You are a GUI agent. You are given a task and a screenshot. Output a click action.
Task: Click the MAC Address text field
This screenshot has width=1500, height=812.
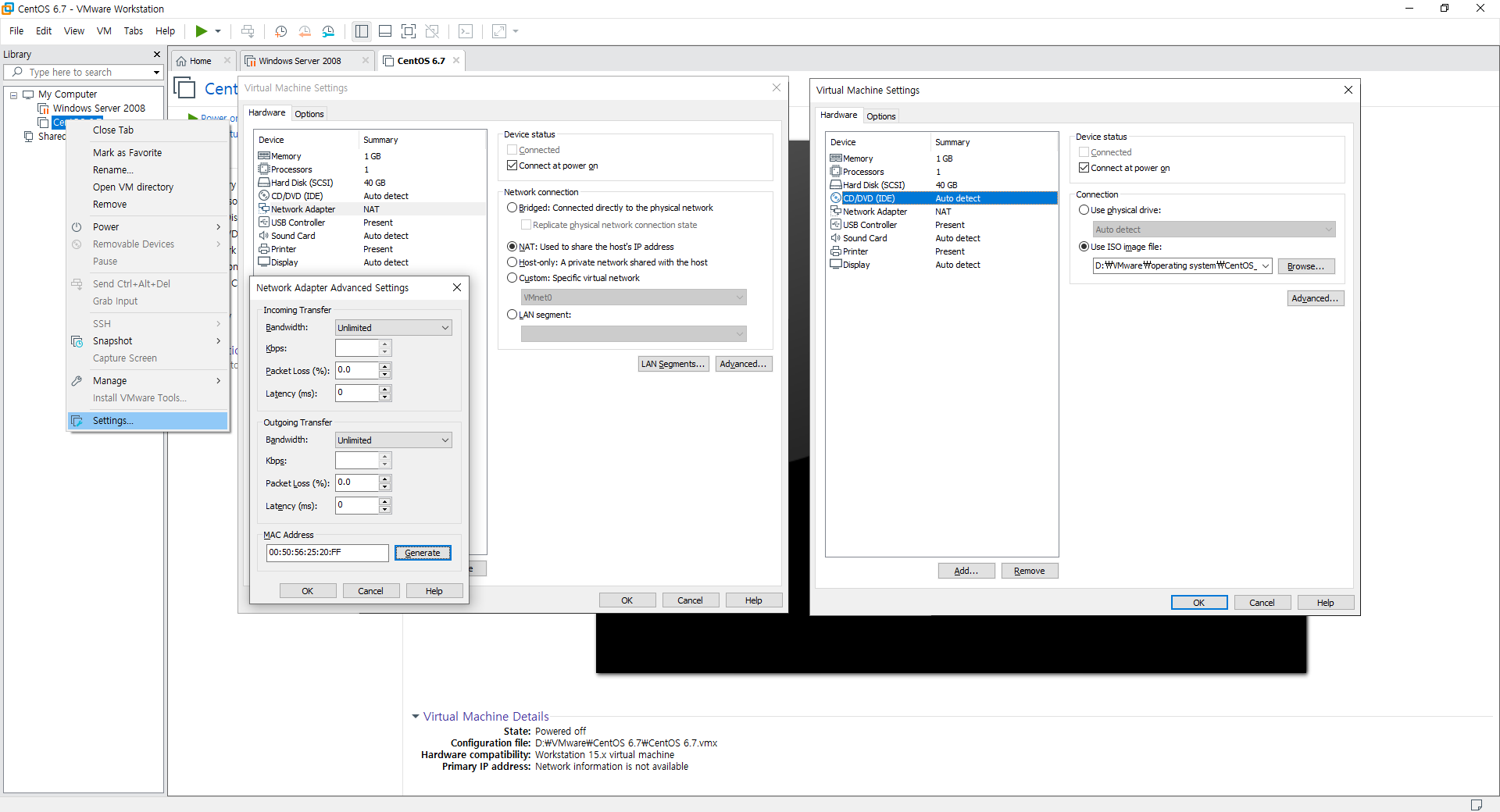[x=327, y=553]
